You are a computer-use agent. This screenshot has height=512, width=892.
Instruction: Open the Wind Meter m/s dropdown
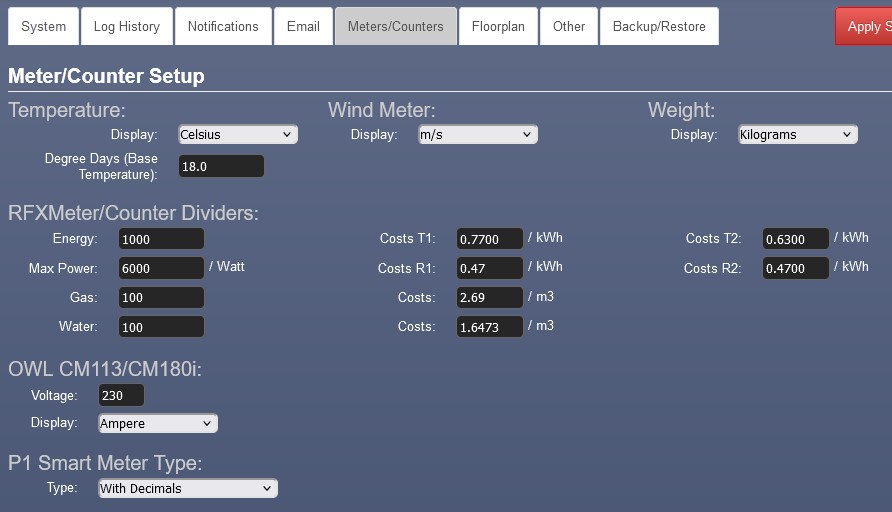coord(477,134)
